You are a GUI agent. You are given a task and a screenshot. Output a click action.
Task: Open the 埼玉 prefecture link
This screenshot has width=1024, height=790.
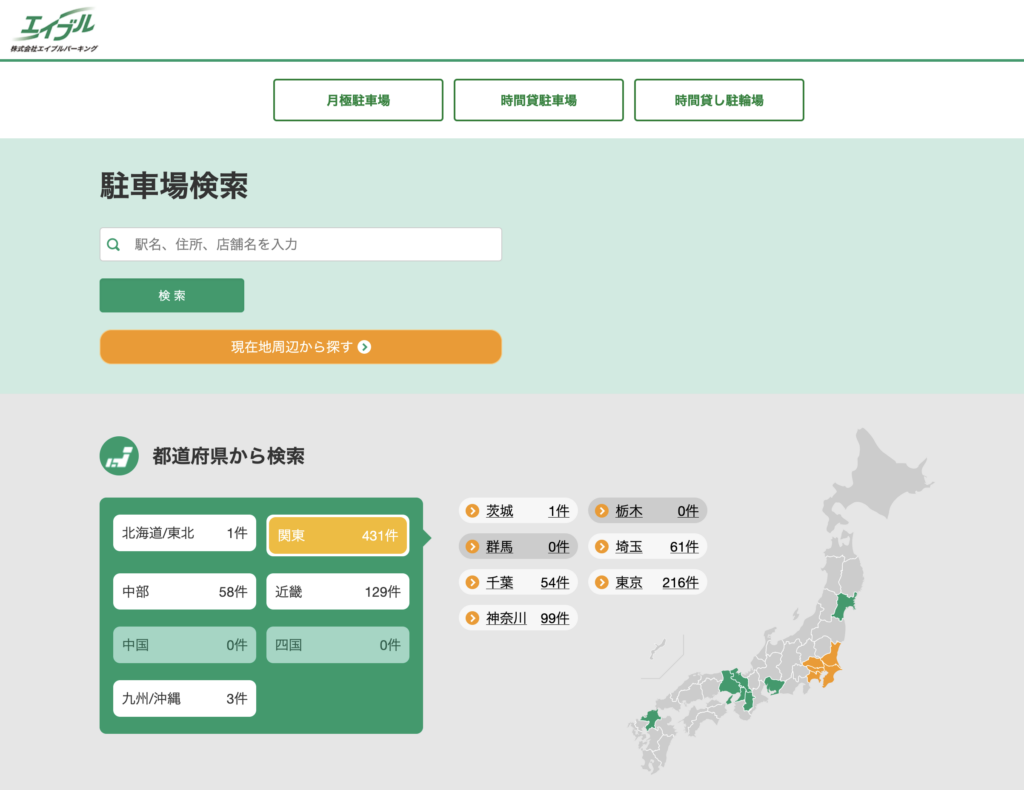pyautogui.click(x=647, y=546)
